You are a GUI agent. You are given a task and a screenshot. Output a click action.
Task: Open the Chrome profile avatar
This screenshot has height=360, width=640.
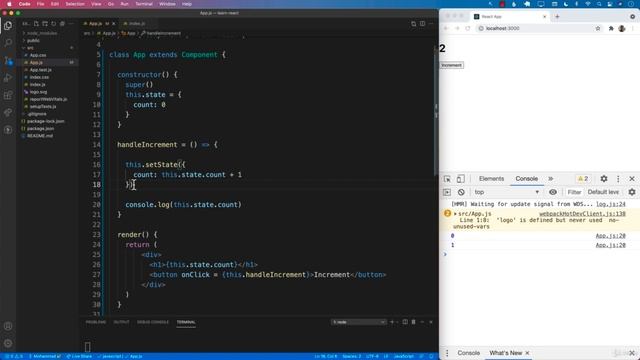click(622, 29)
